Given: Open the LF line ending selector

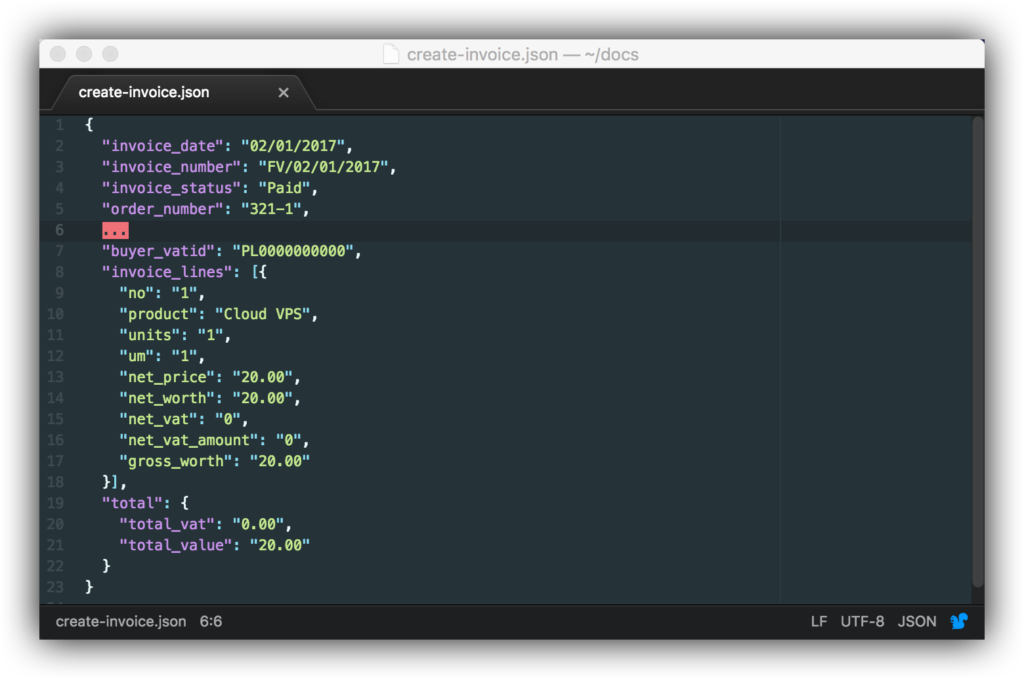Looking at the screenshot, I should click(819, 621).
